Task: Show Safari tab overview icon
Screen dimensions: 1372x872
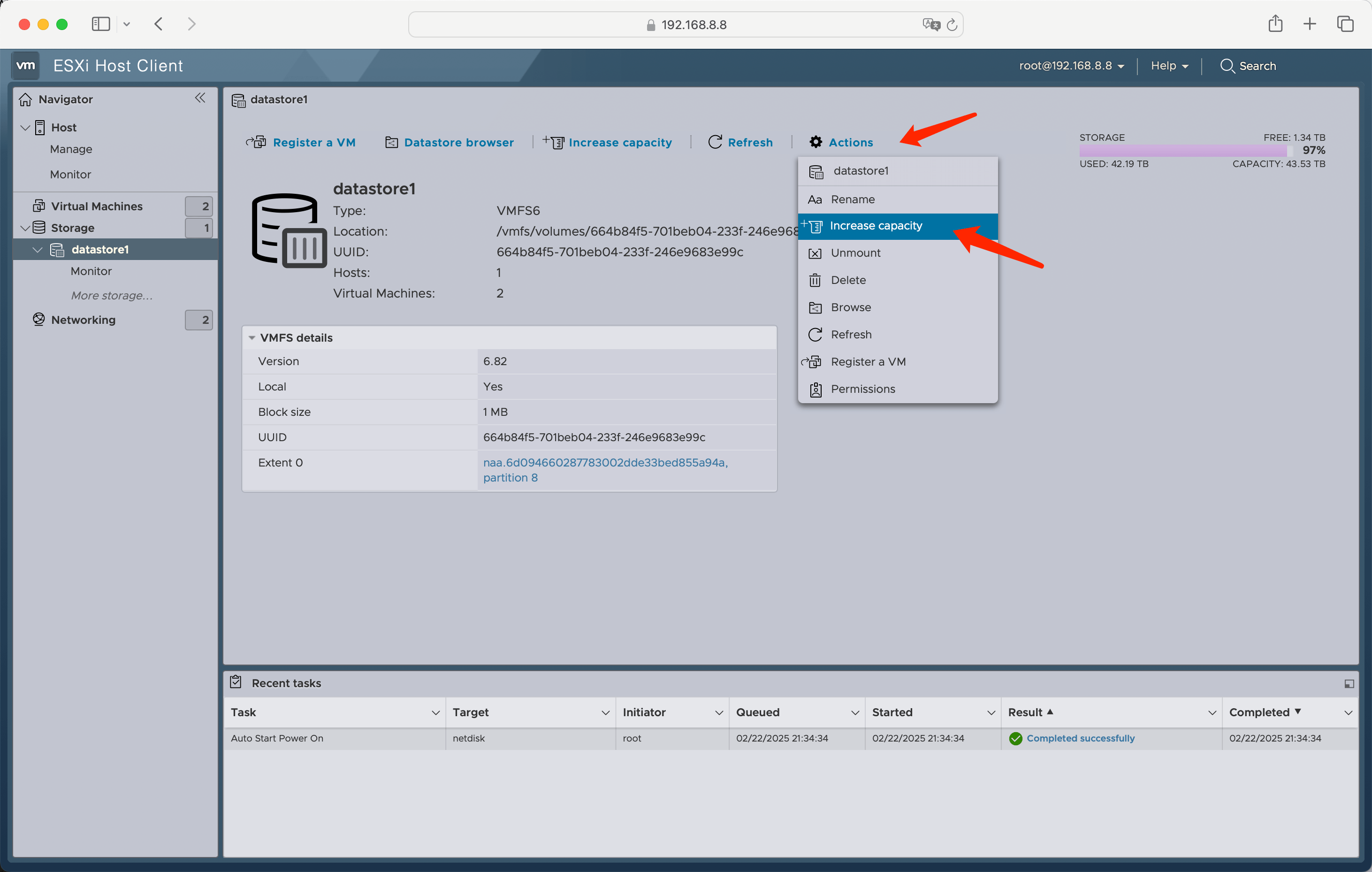Action: pyautogui.click(x=1345, y=24)
